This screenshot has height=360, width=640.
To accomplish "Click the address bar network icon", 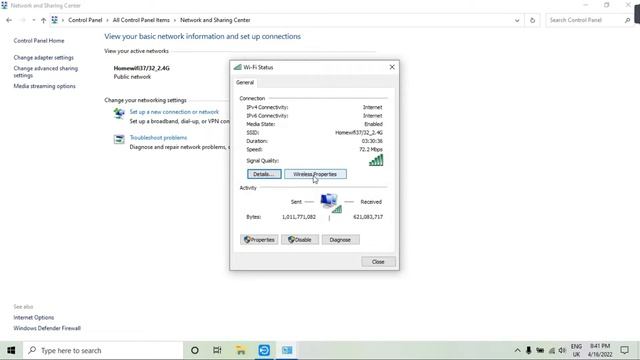I will pyautogui.click(x=54, y=20).
